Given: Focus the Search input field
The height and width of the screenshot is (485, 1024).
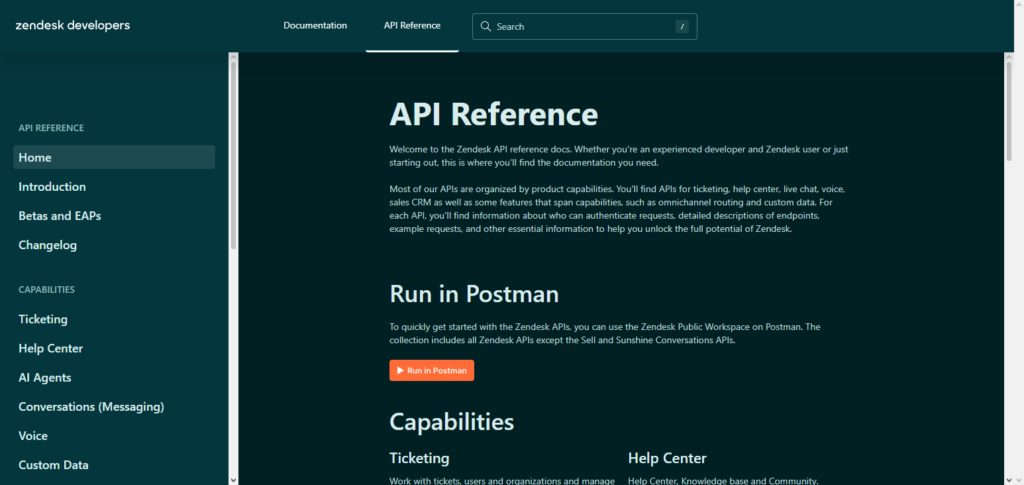Looking at the screenshot, I should [x=584, y=27].
